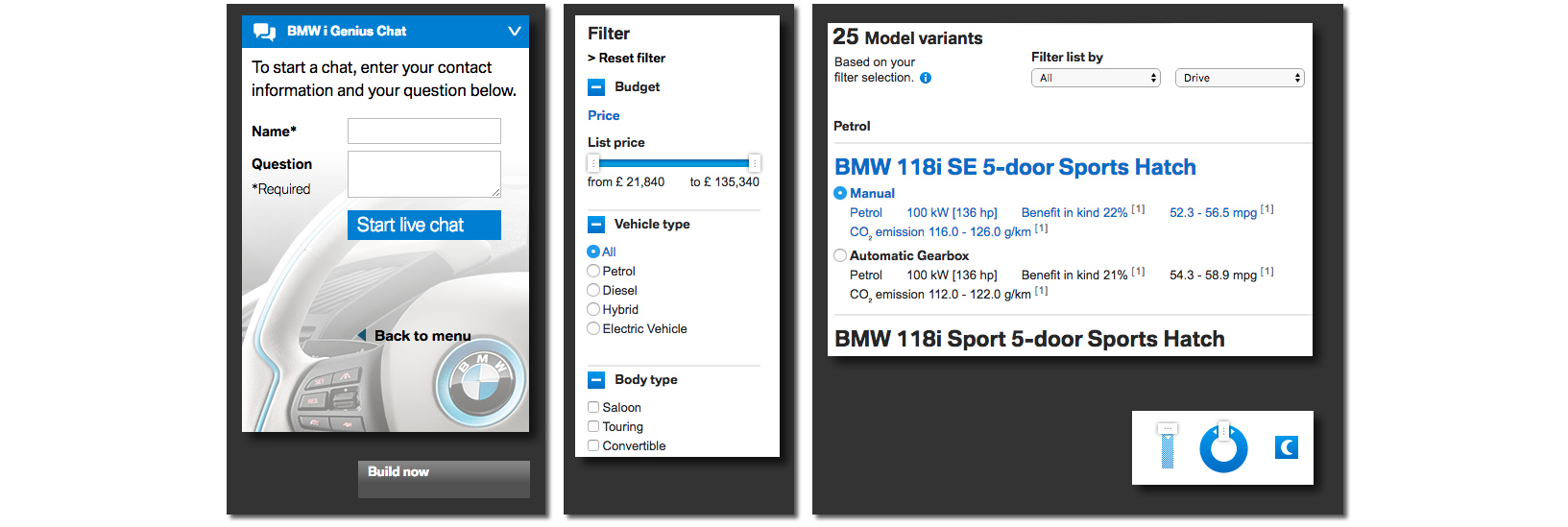Screen dimensions: 1568x527
Task: Click the circular ring dial control
Action: 1223,447
